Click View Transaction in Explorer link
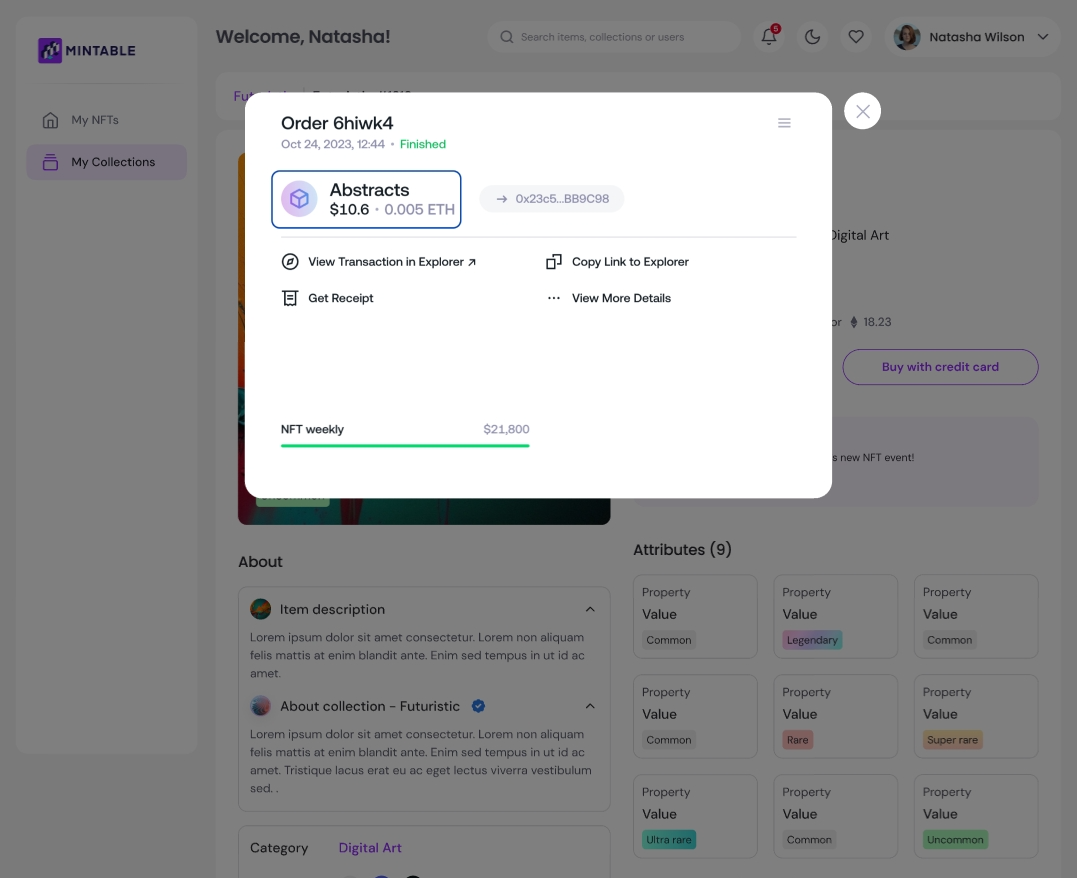This screenshot has height=878, width=1077. tap(391, 262)
